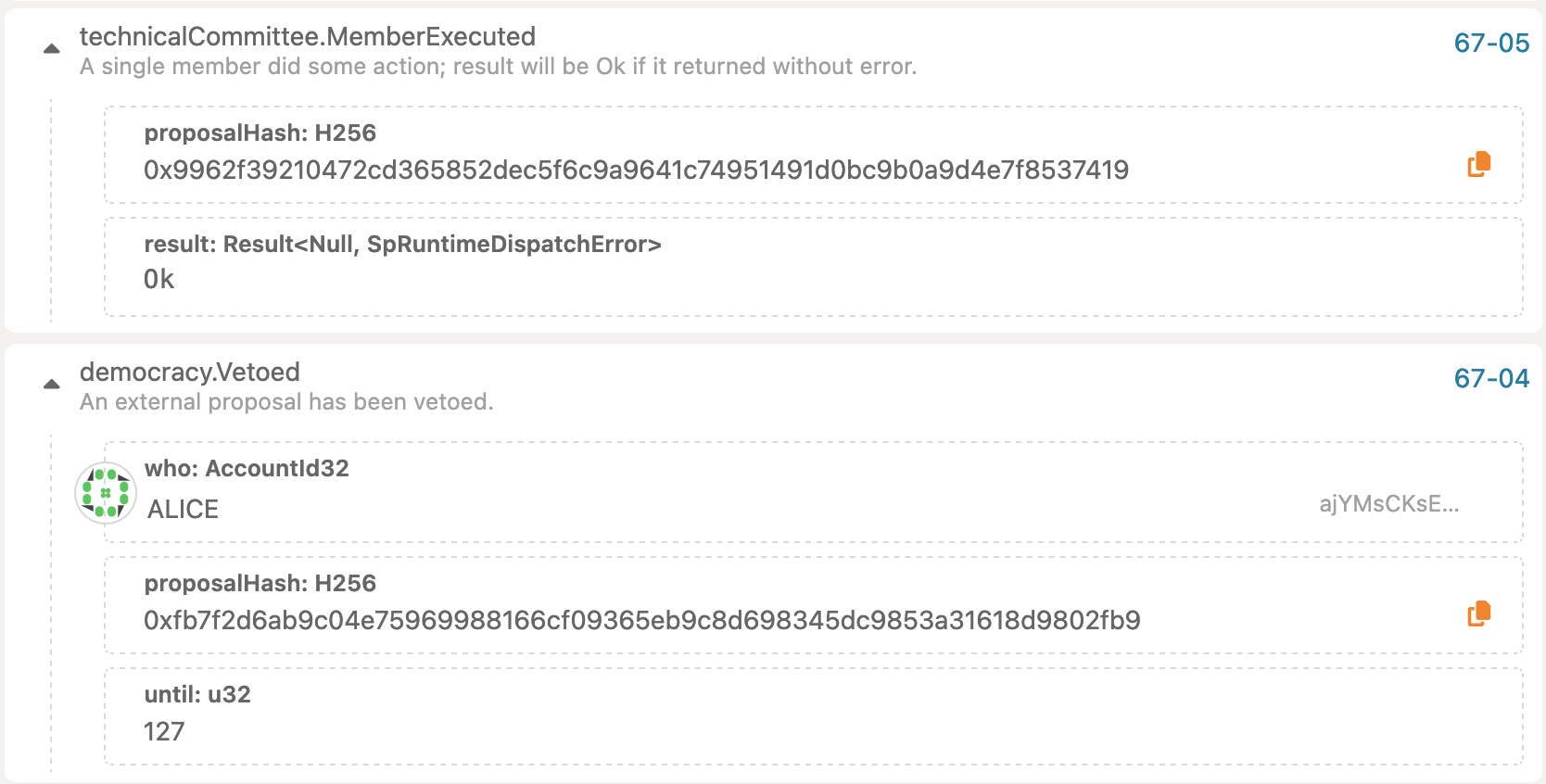Click the 'until: u32' label

point(197,695)
